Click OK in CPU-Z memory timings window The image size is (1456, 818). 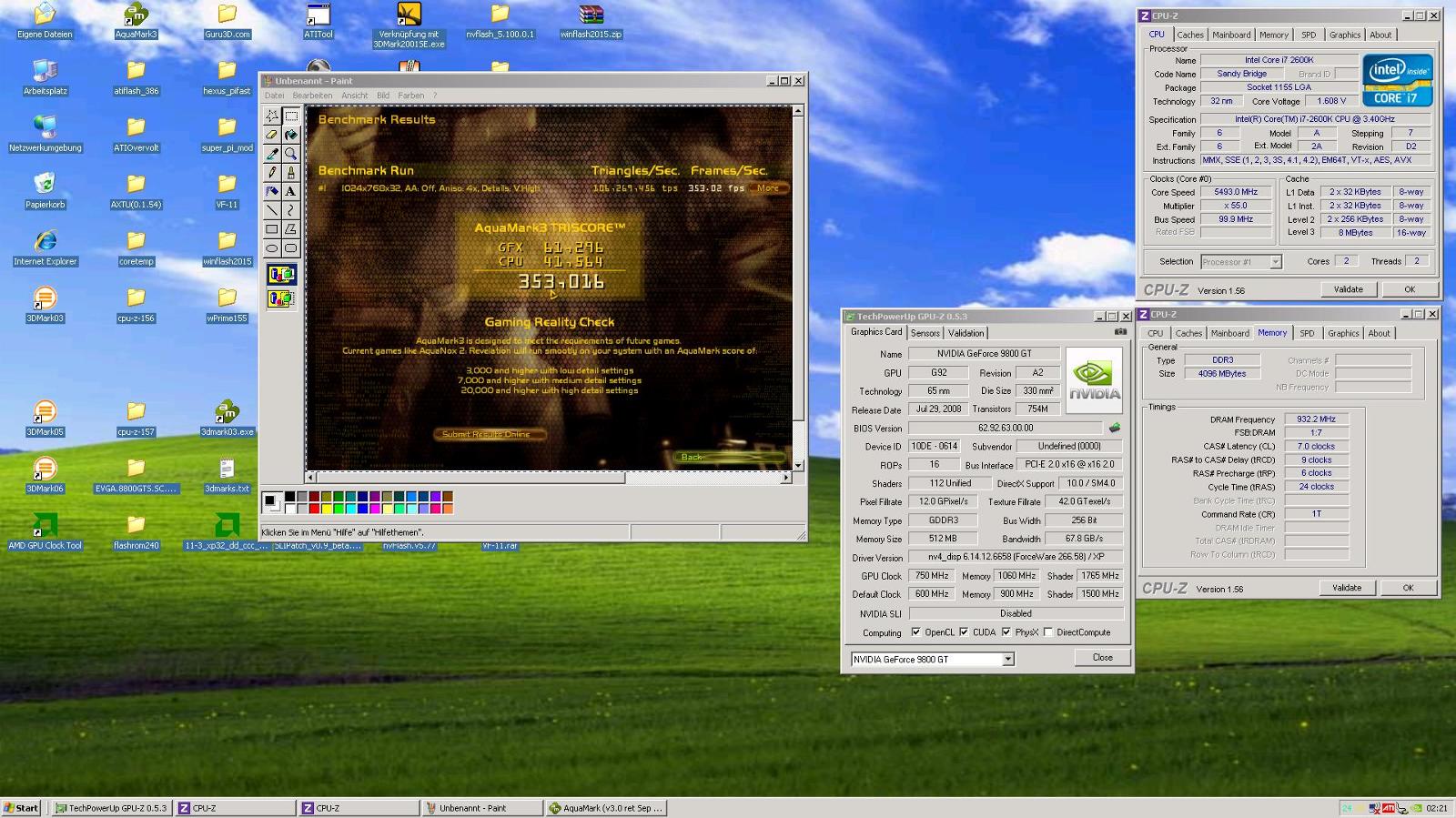(1408, 588)
